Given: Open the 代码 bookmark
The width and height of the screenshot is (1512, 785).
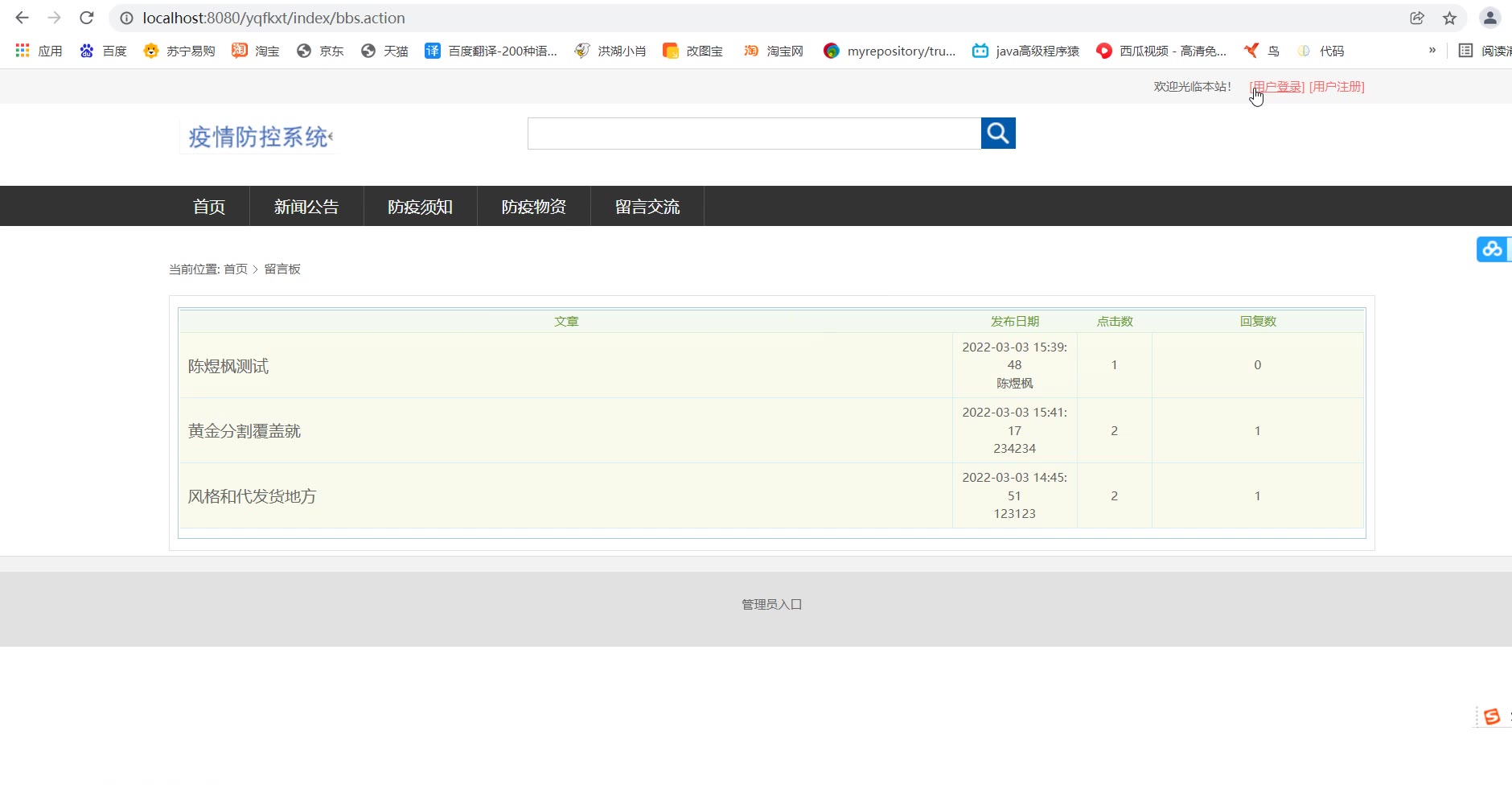Looking at the screenshot, I should (1321, 51).
